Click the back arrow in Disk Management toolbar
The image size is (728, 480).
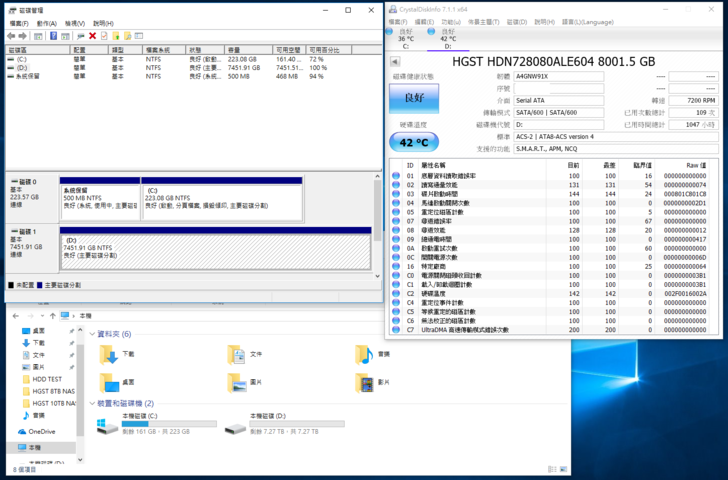[10, 35]
